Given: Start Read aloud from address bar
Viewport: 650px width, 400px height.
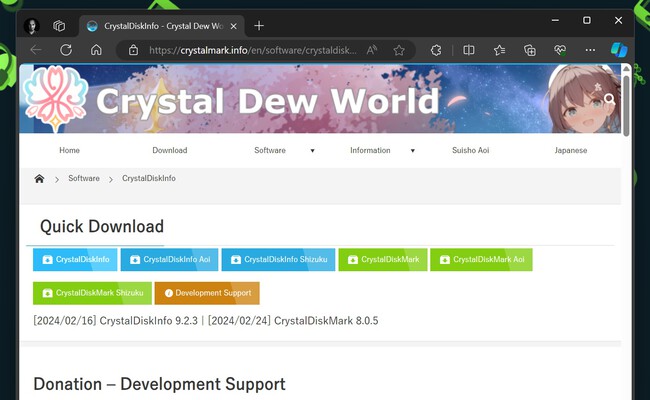Looking at the screenshot, I should [372, 50].
